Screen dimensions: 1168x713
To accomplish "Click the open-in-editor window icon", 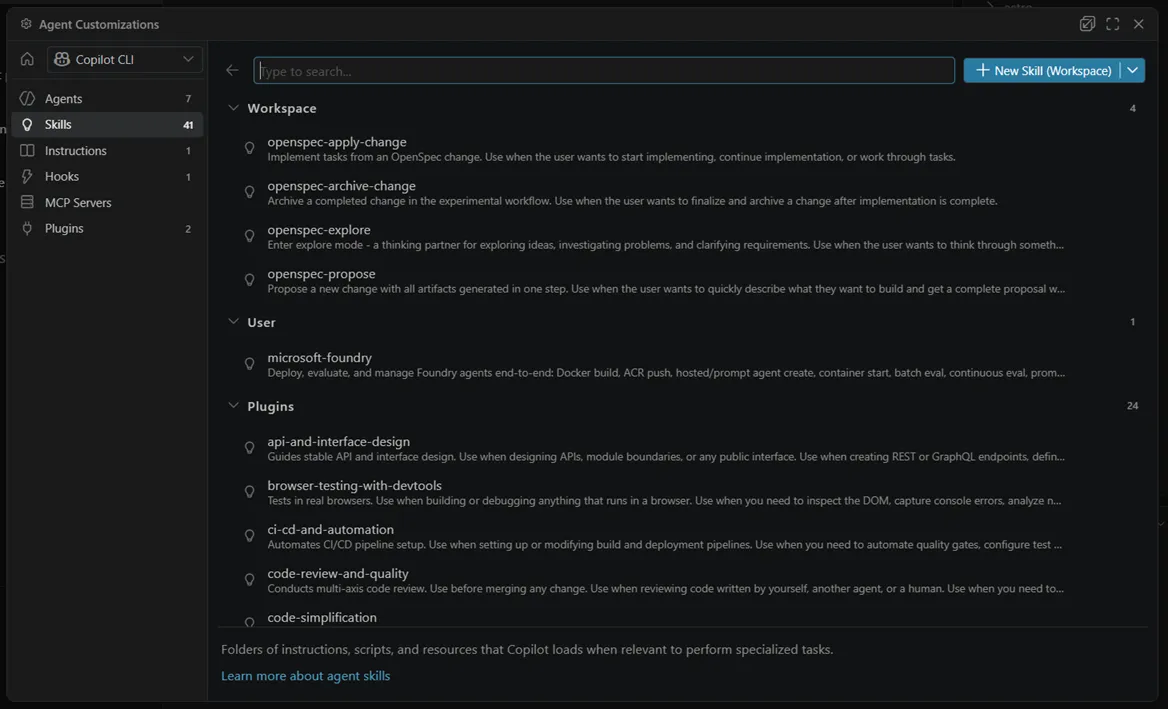I will 1088,24.
